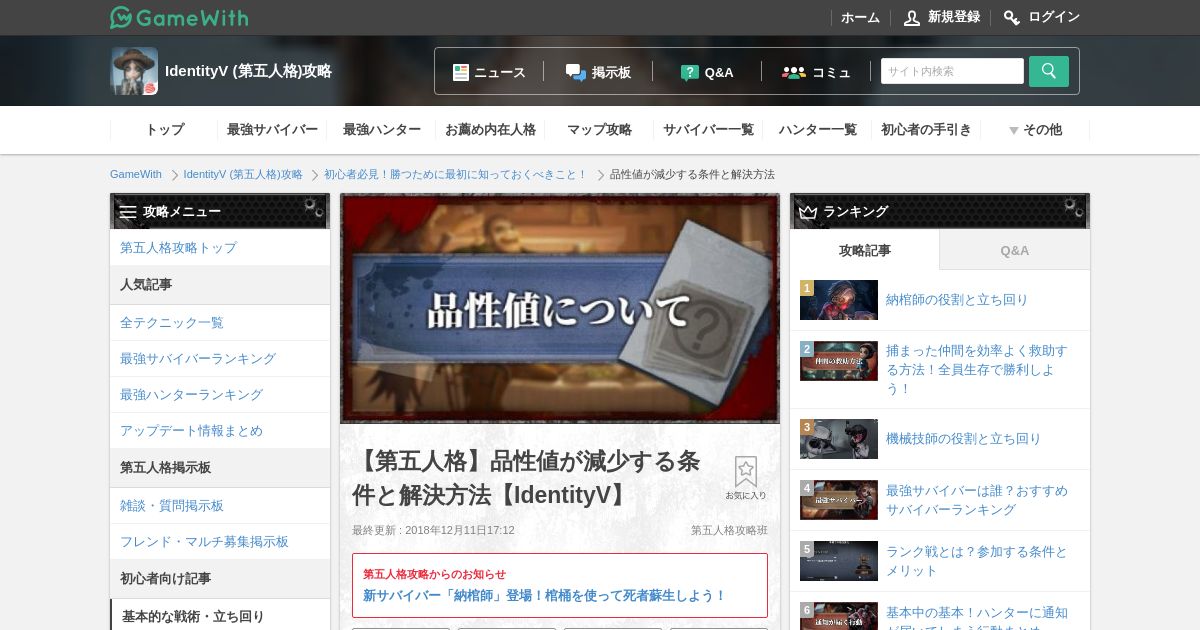Viewport: 1200px width, 630px height.
Task: Click the コミュ people icon
Action: click(794, 72)
